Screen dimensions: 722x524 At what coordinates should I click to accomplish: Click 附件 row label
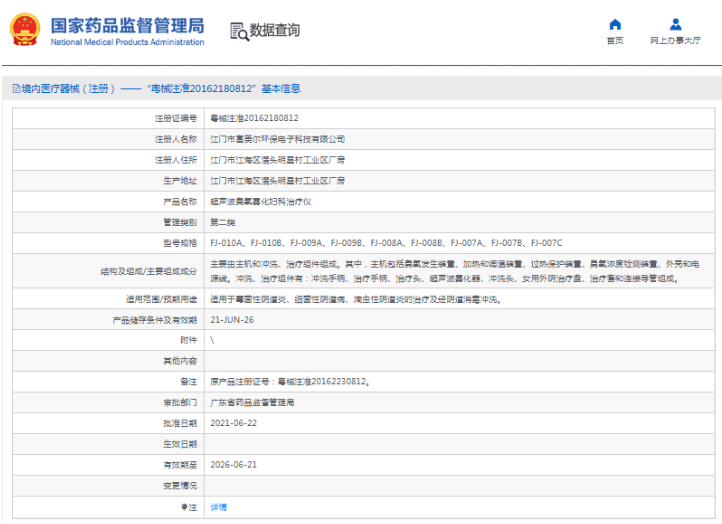click(189, 340)
